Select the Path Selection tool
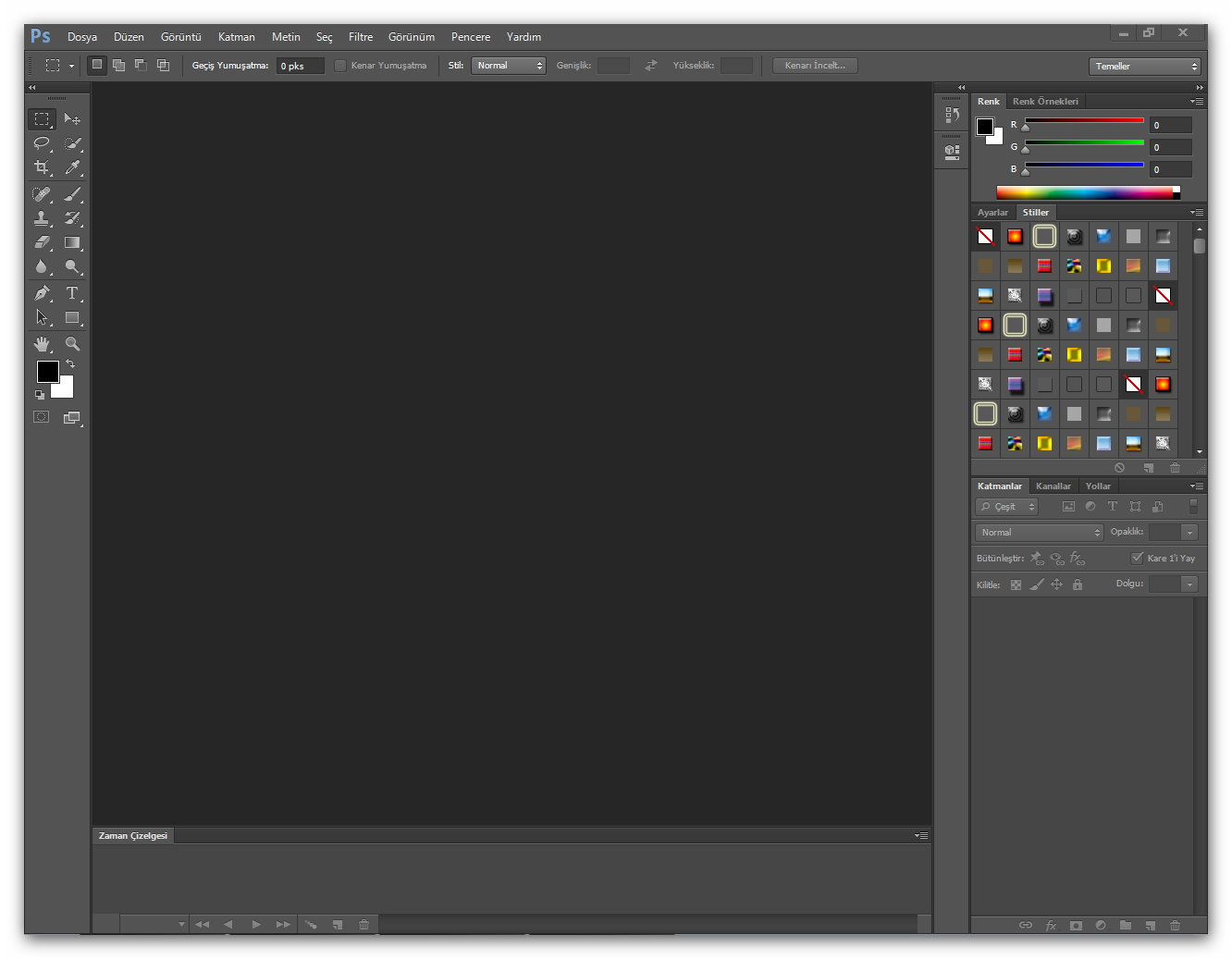This screenshot has width=1232, height=959. [x=42, y=317]
